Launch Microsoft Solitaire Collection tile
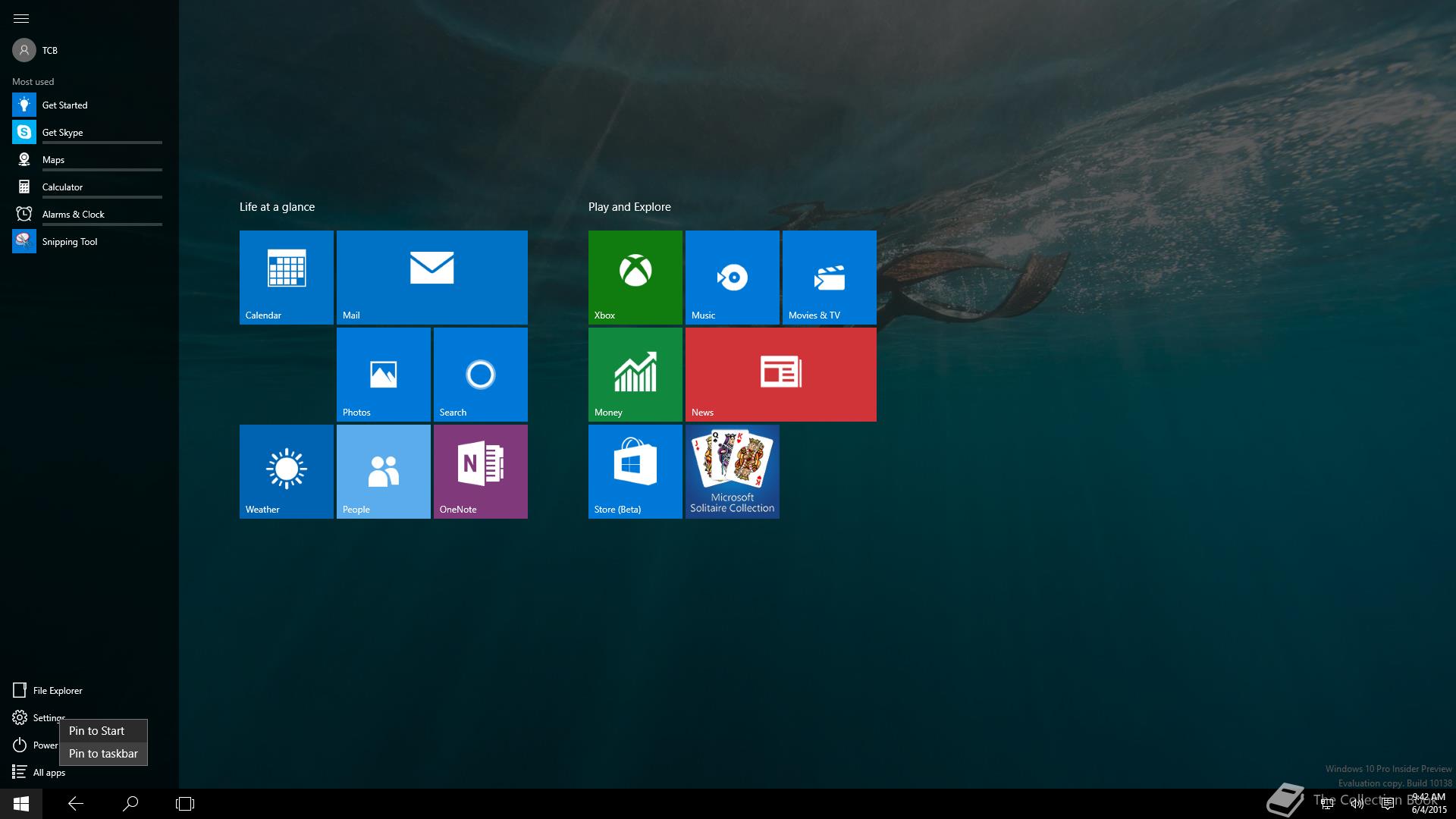The image size is (1456, 819). (x=732, y=472)
